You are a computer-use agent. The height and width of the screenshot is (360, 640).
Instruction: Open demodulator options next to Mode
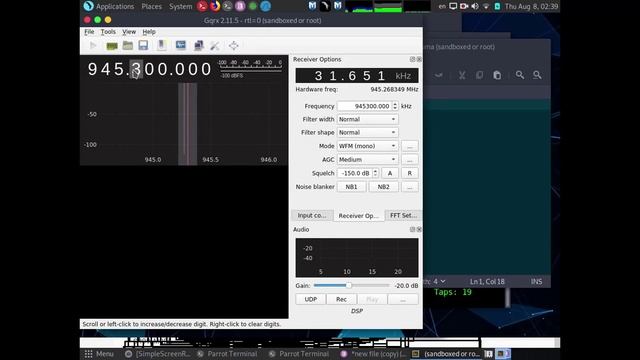pyautogui.click(x=409, y=146)
